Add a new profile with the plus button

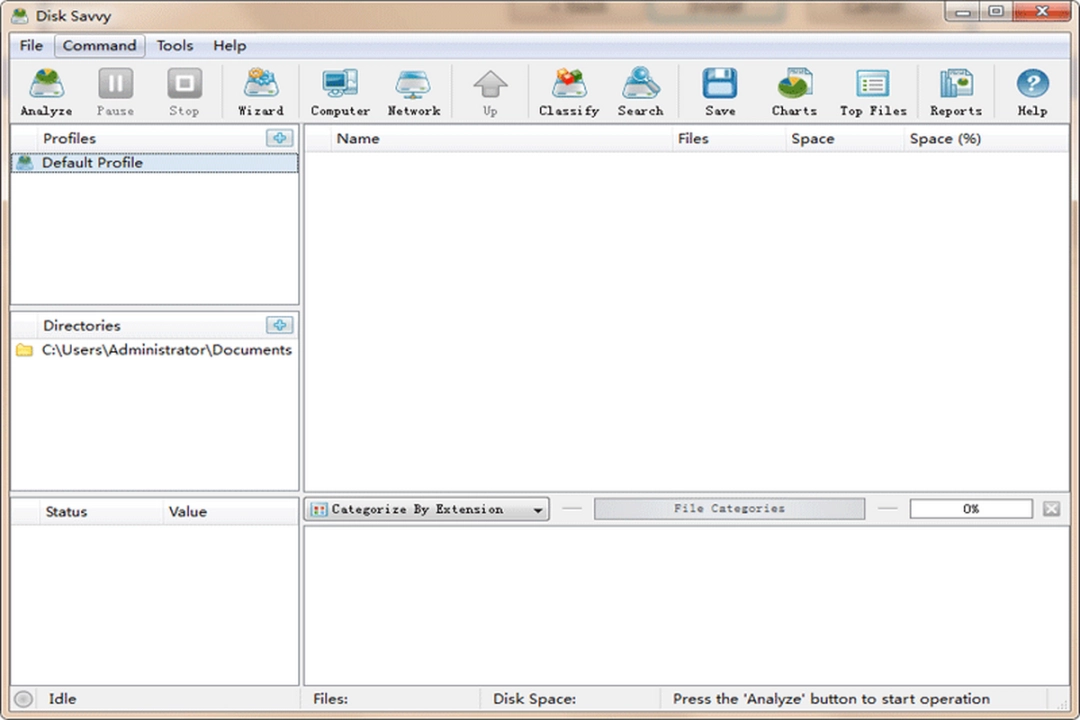279,138
